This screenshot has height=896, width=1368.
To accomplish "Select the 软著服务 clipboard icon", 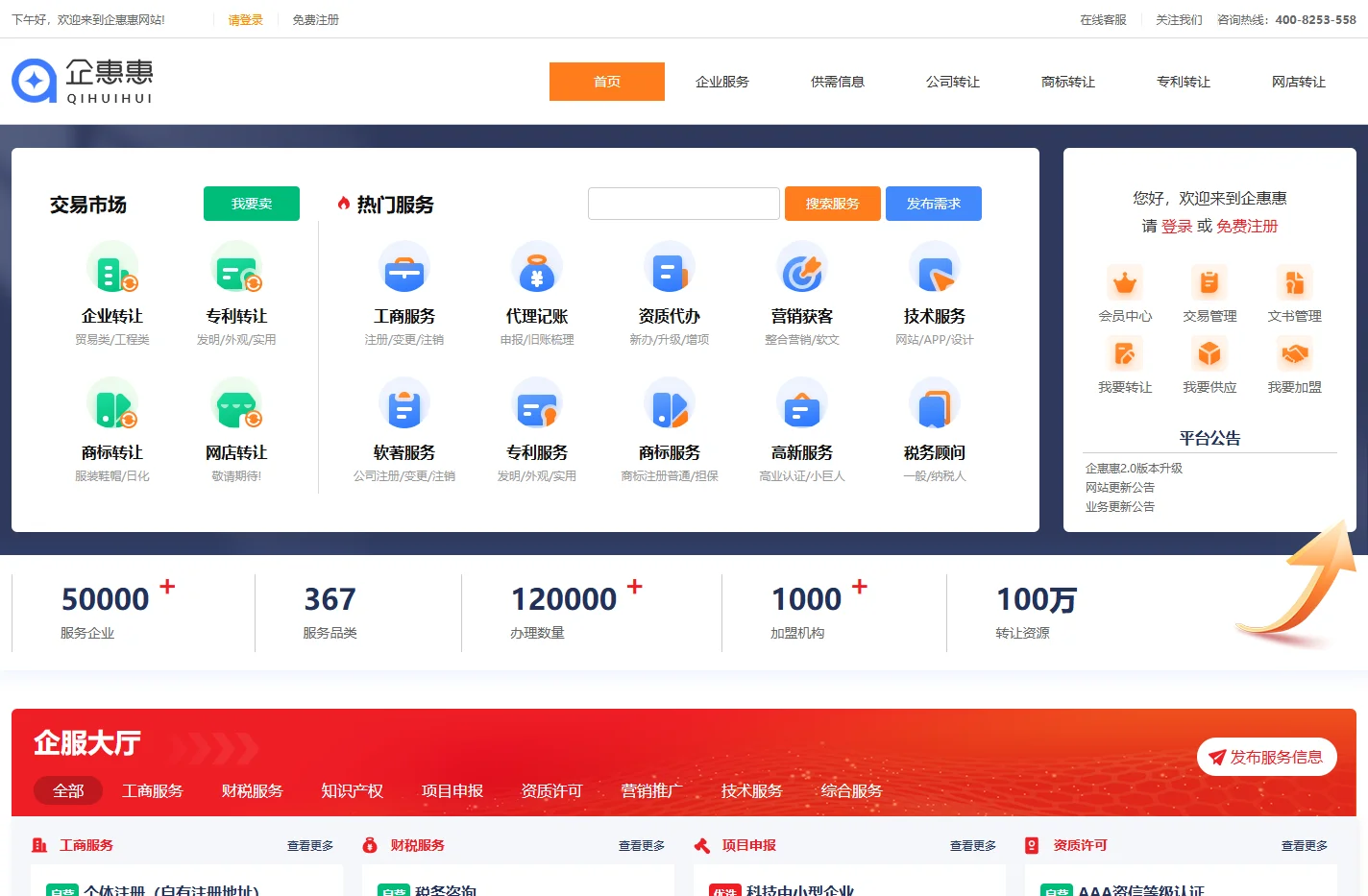I will click(x=404, y=404).
